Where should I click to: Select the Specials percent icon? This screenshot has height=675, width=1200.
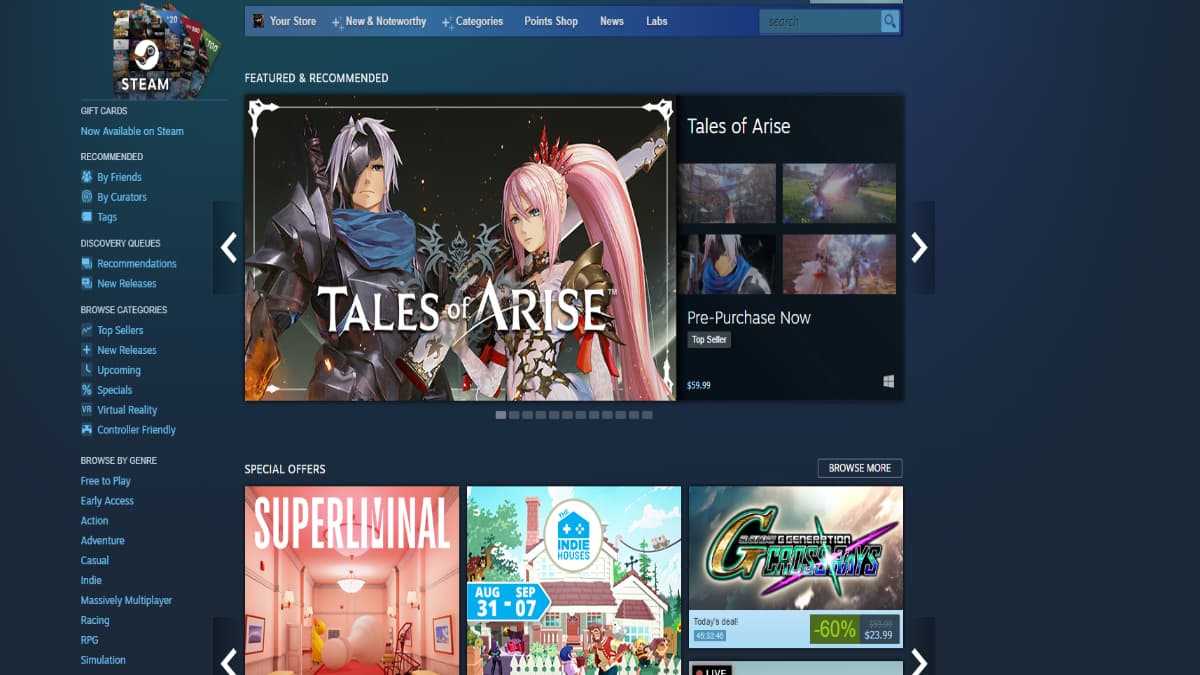88,390
